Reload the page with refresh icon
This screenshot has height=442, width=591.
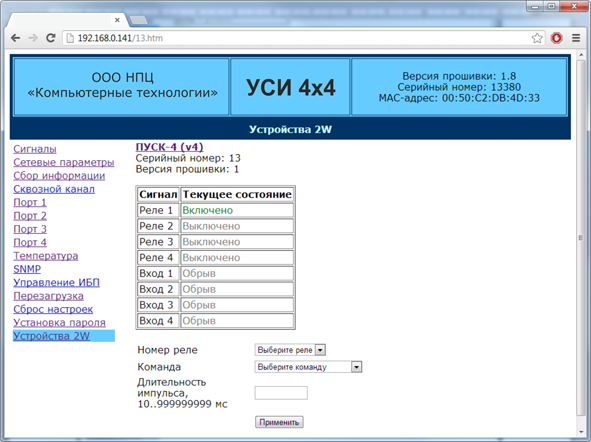(51, 38)
